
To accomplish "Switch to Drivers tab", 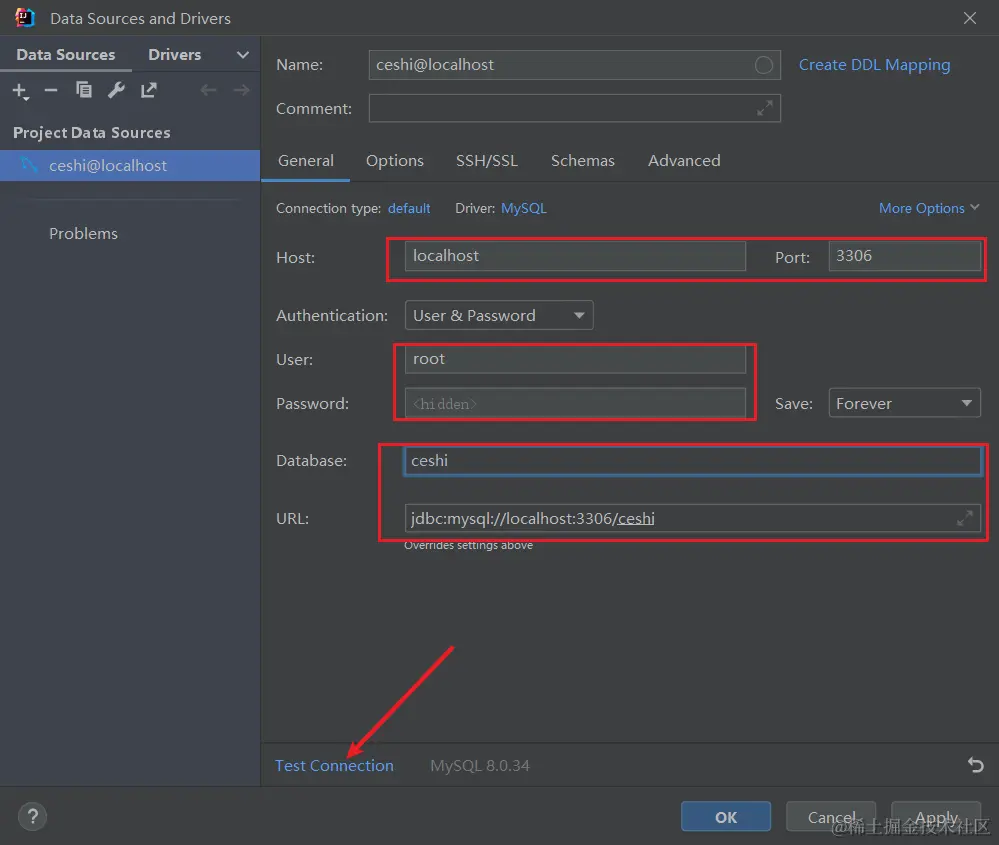I will click(x=175, y=55).
